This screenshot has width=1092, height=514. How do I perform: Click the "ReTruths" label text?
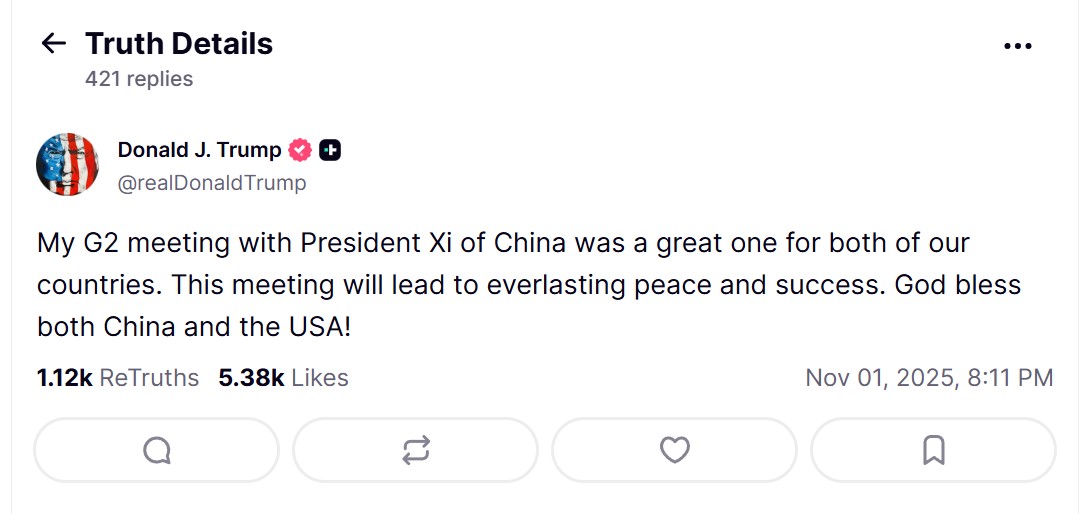click(x=149, y=378)
